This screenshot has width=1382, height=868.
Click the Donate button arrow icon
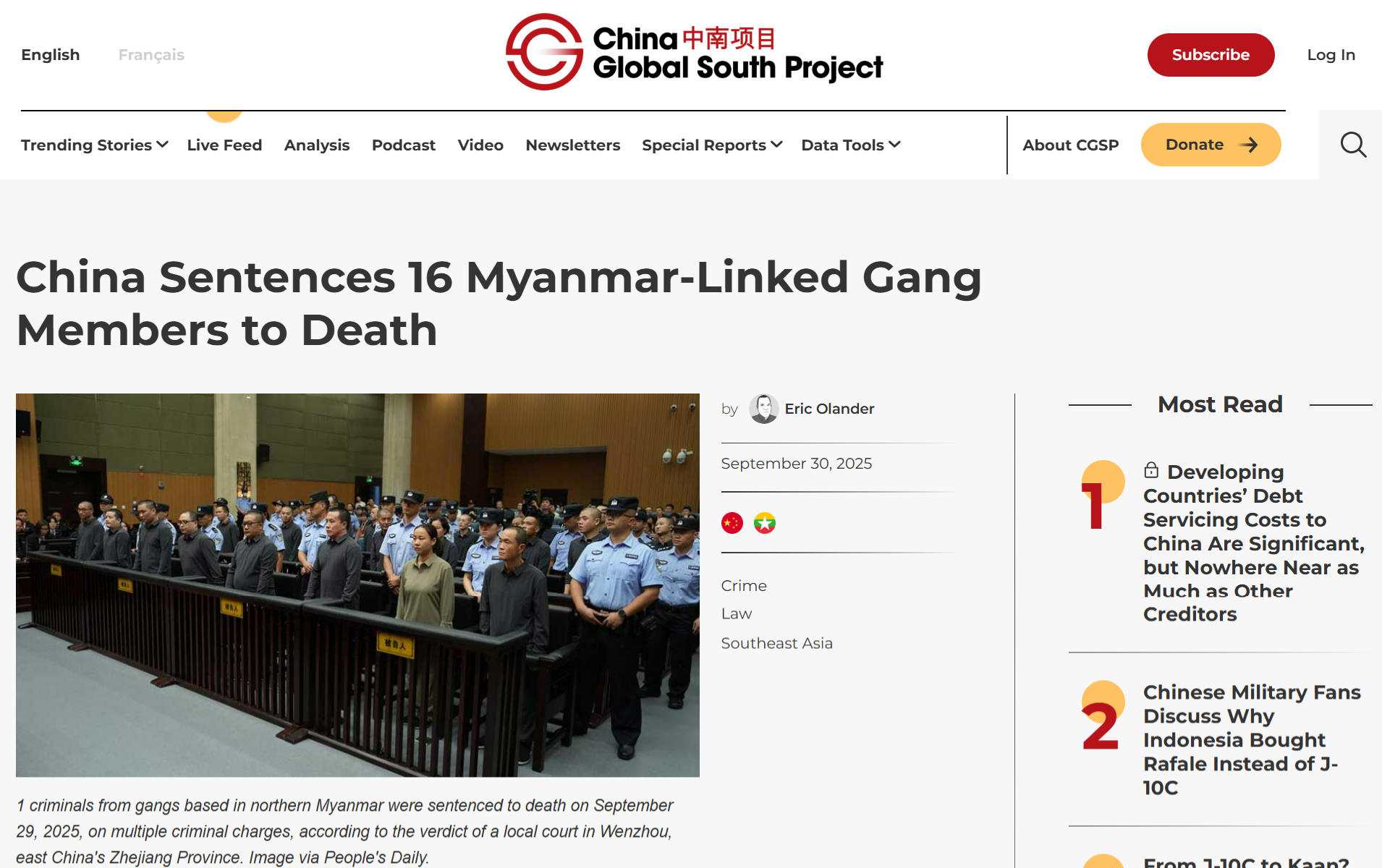coord(1249,145)
